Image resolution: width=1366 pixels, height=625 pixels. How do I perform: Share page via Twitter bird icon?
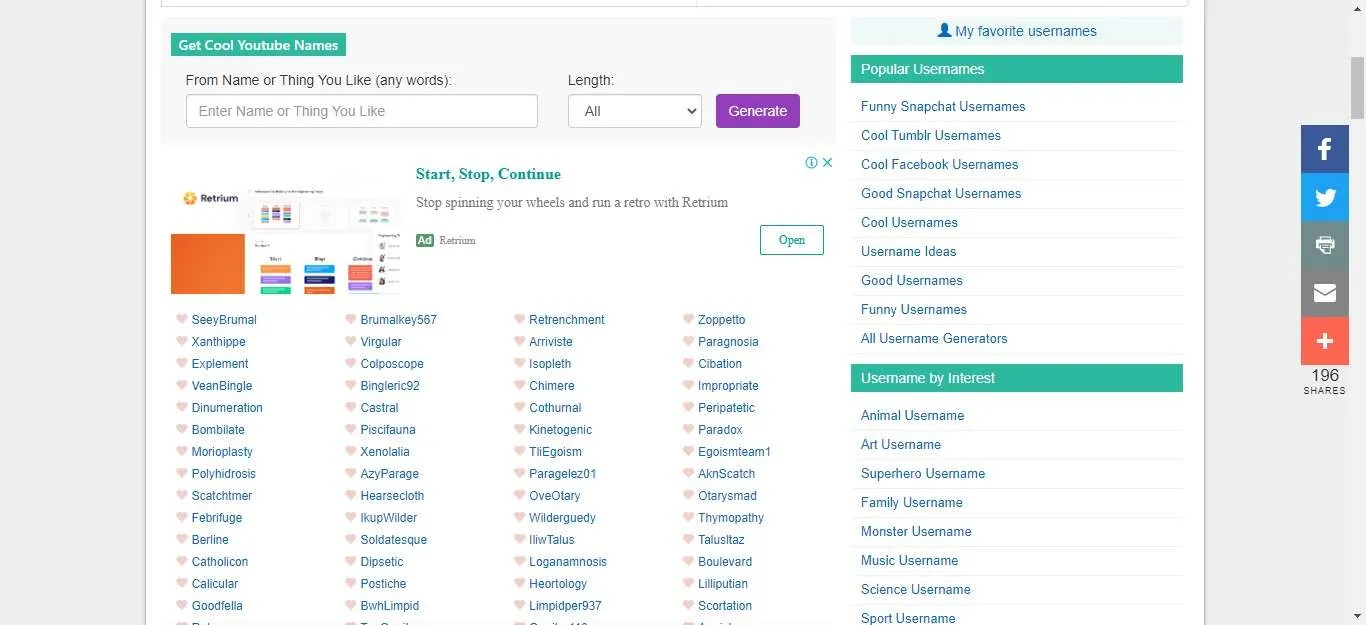1325,197
